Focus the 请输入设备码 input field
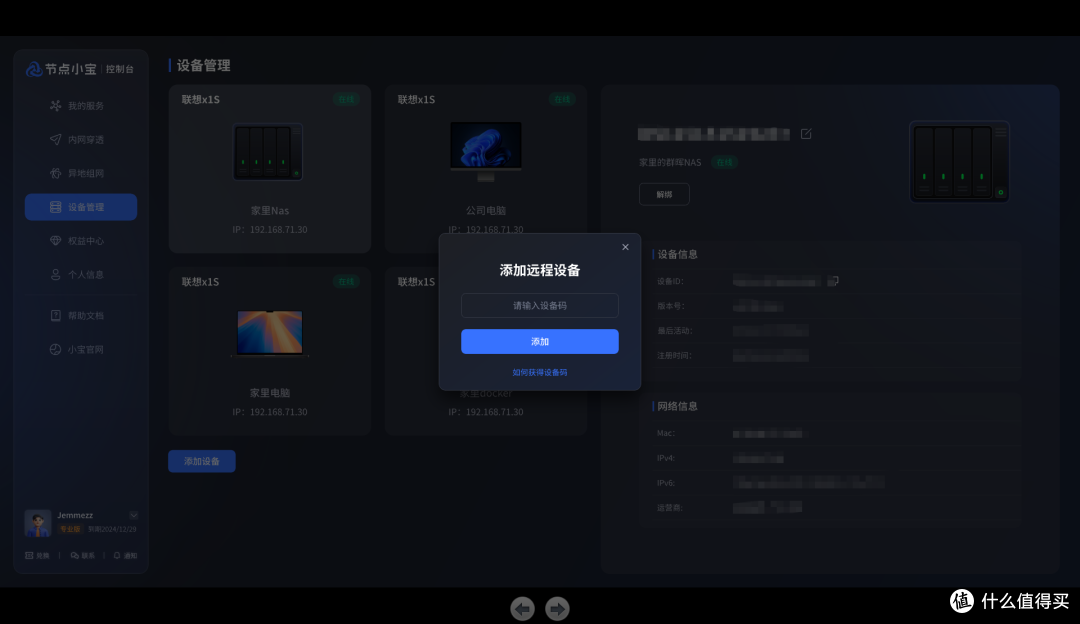1080x624 pixels. [540, 305]
